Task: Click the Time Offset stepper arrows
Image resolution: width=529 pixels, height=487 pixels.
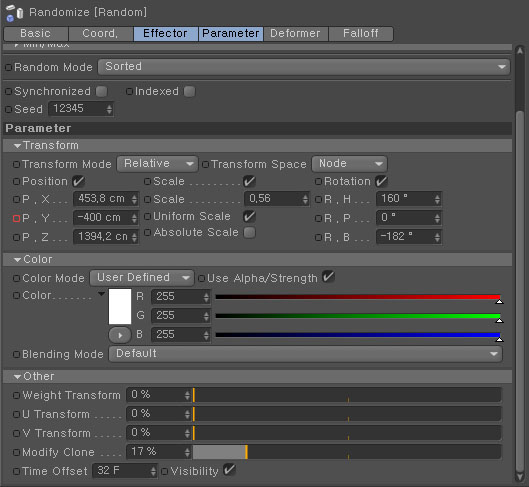Action: [153, 471]
